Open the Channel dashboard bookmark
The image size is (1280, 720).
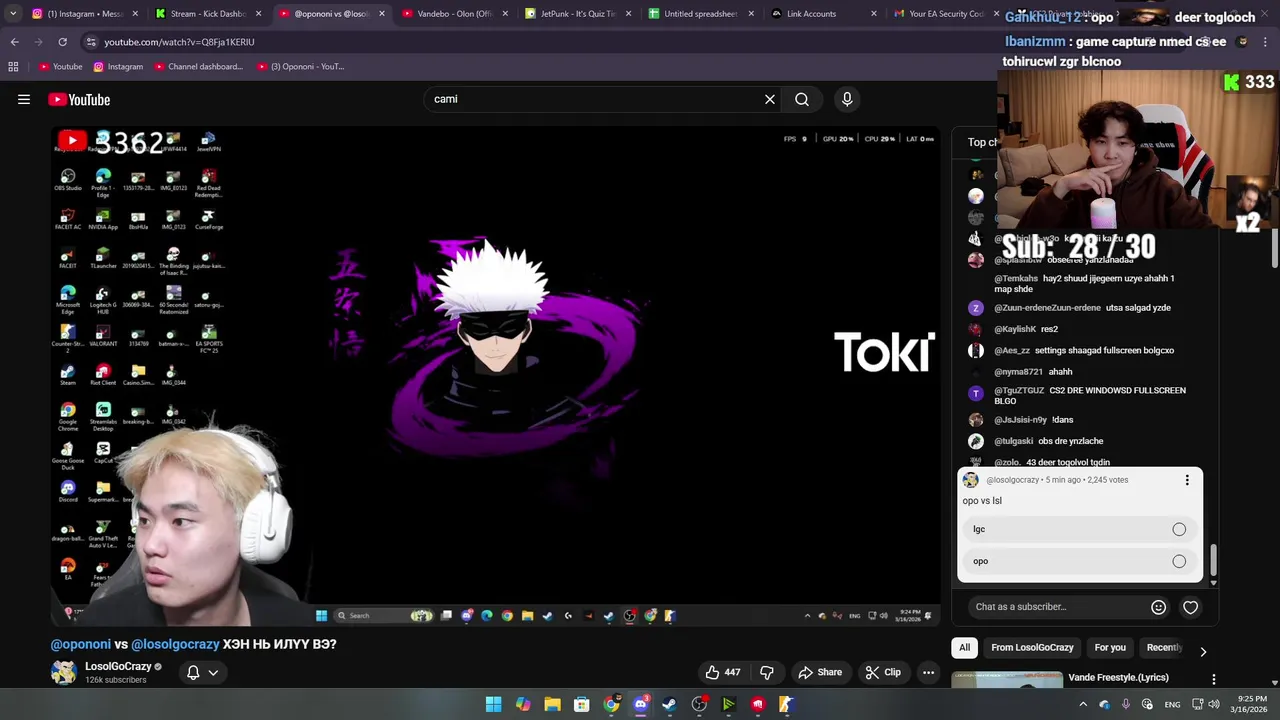(198, 66)
